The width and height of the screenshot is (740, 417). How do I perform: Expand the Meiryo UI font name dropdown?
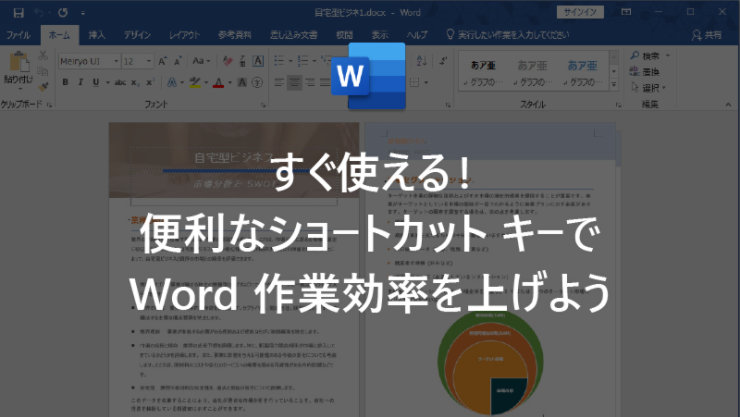(116, 61)
